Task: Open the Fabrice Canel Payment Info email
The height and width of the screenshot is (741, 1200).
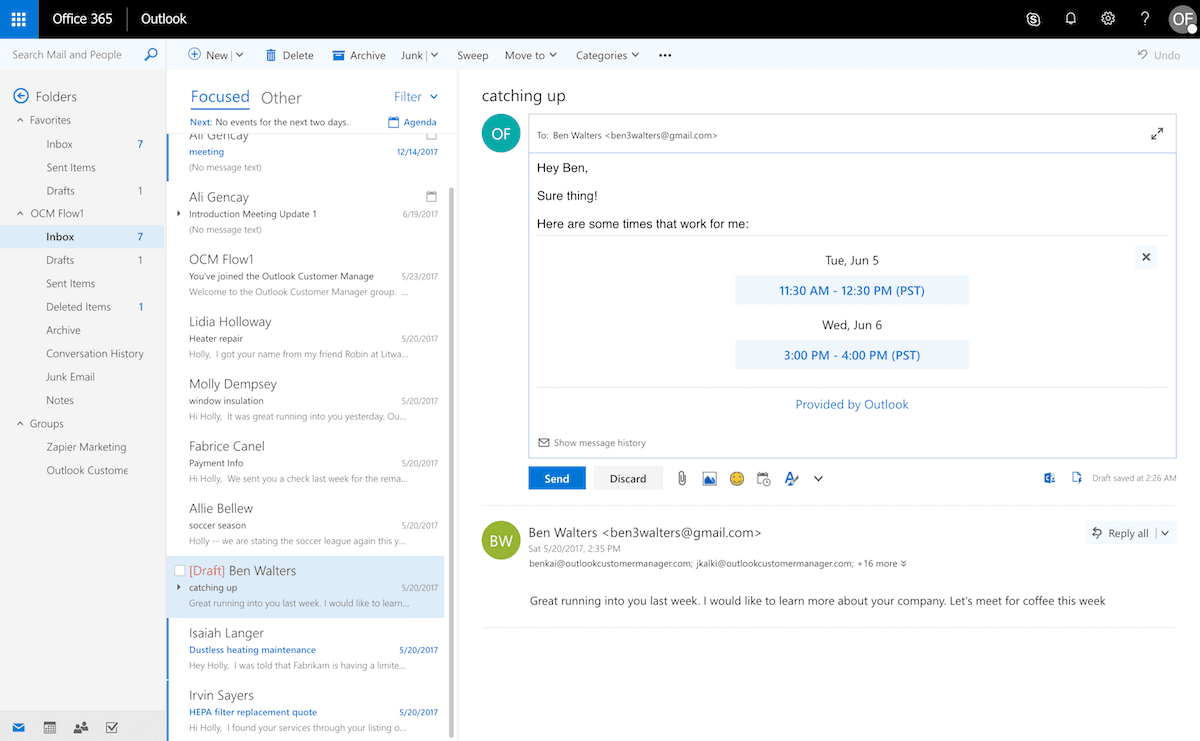Action: click(x=306, y=461)
